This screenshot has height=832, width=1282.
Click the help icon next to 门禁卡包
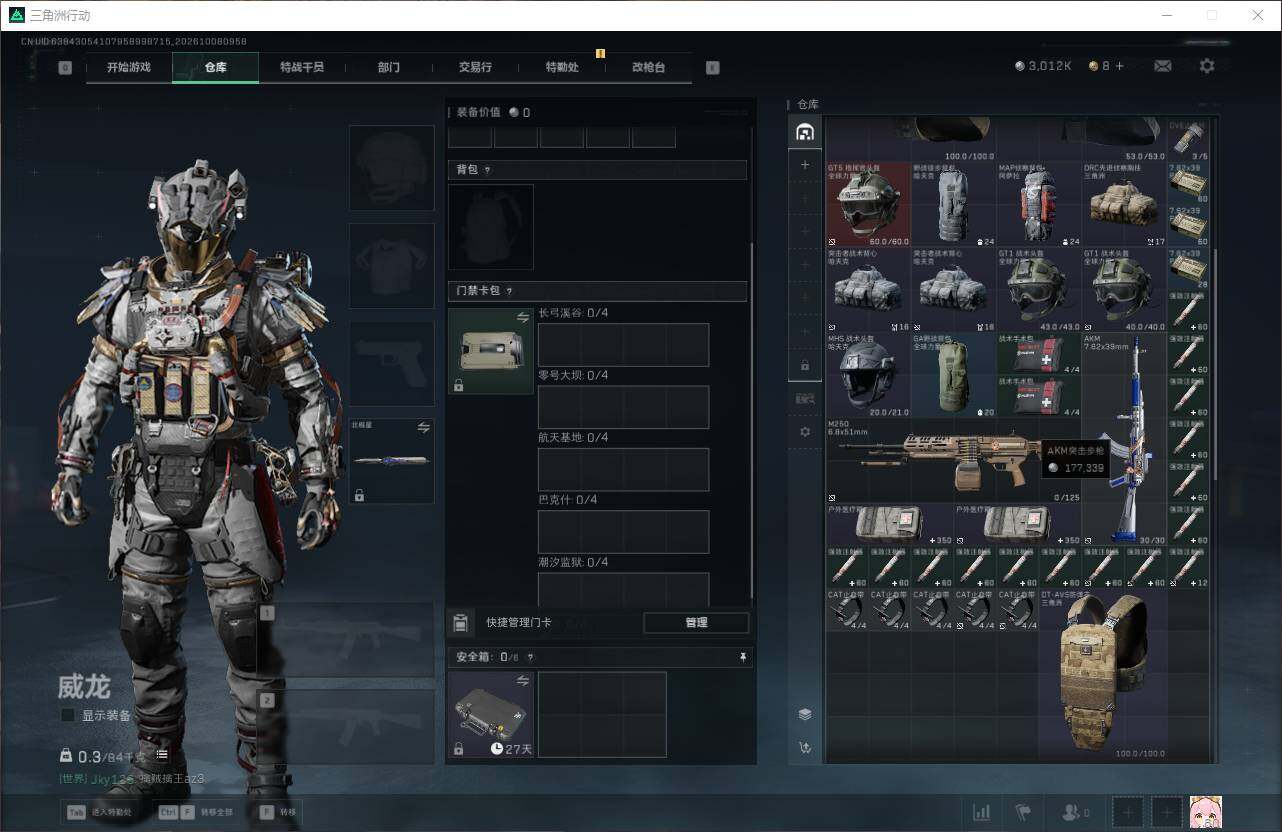coord(509,291)
